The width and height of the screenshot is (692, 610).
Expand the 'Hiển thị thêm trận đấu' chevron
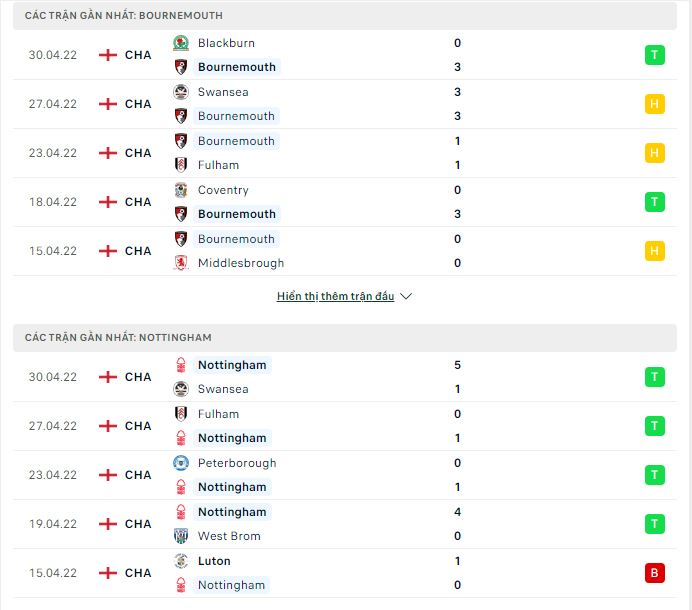[x=406, y=297]
